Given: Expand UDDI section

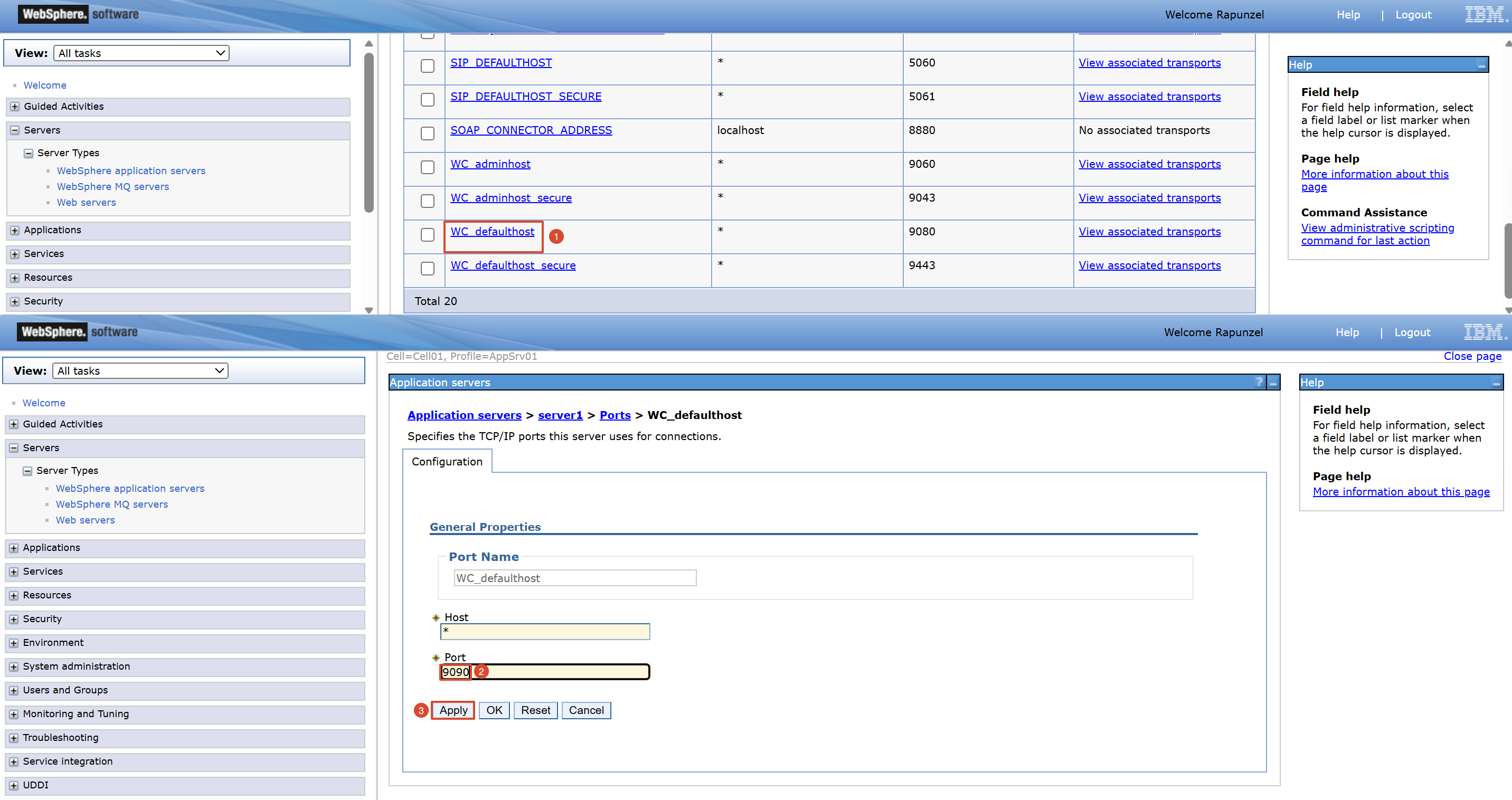Looking at the screenshot, I should (x=14, y=785).
